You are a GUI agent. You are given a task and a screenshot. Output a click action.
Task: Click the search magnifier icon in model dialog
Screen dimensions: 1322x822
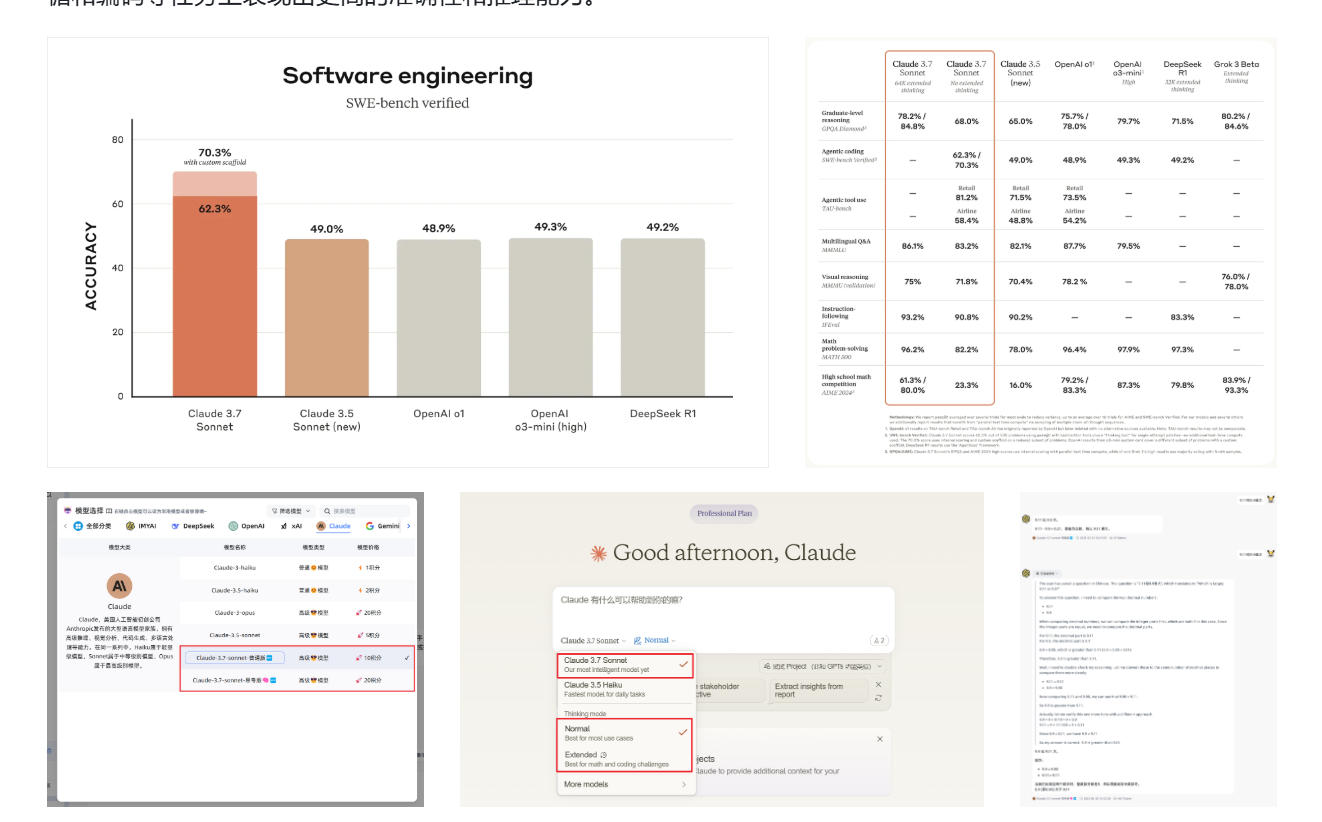[x=327, y=511]
